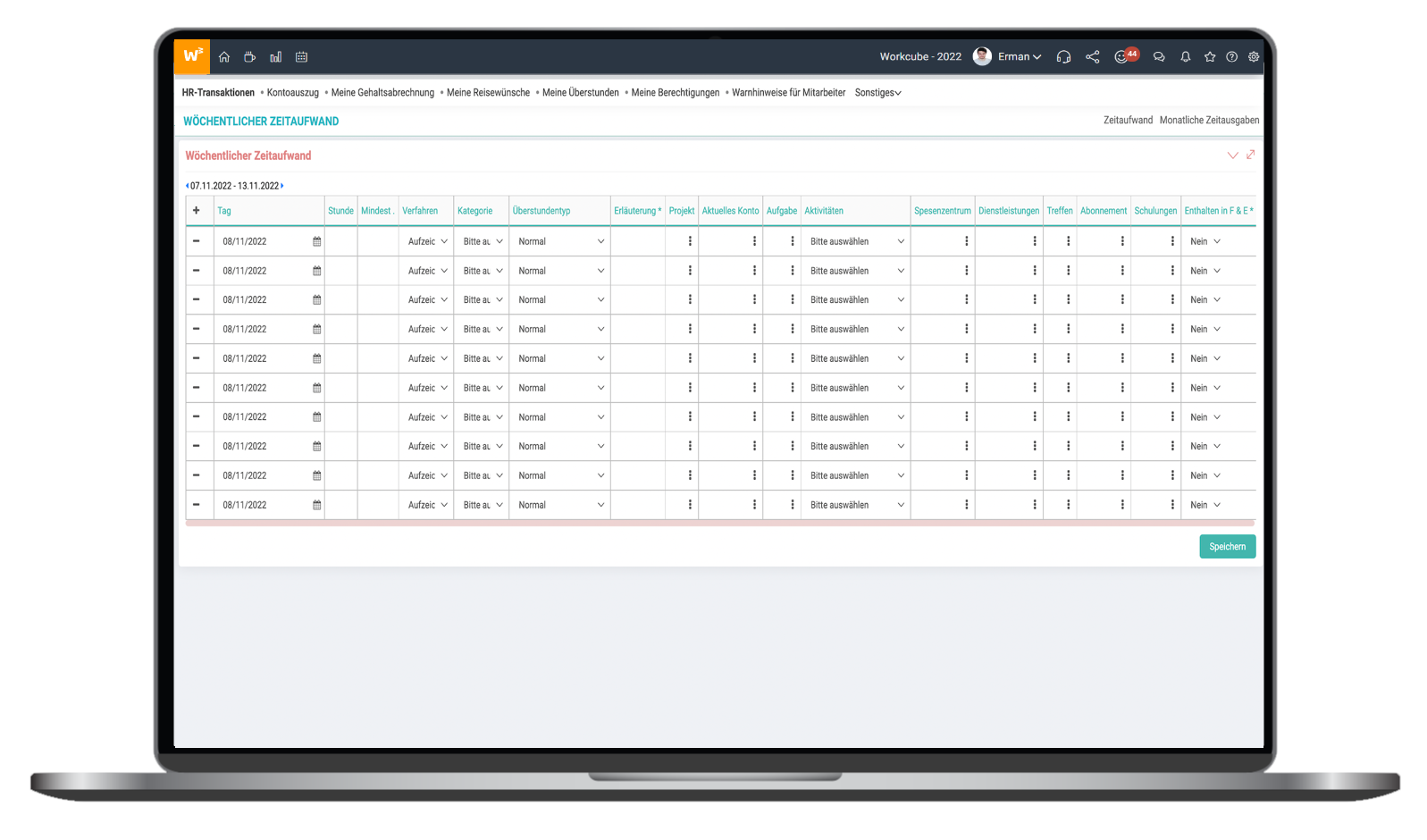This screenshot has width=1427, height=840.
Task: Go to previous week arrow before 07.11.2022
Action: [x=187, y=186]
